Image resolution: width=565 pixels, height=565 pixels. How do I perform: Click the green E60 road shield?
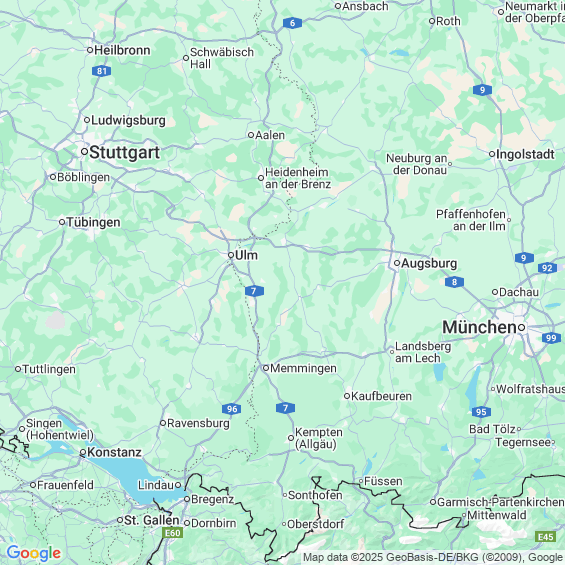pos(173,533)
